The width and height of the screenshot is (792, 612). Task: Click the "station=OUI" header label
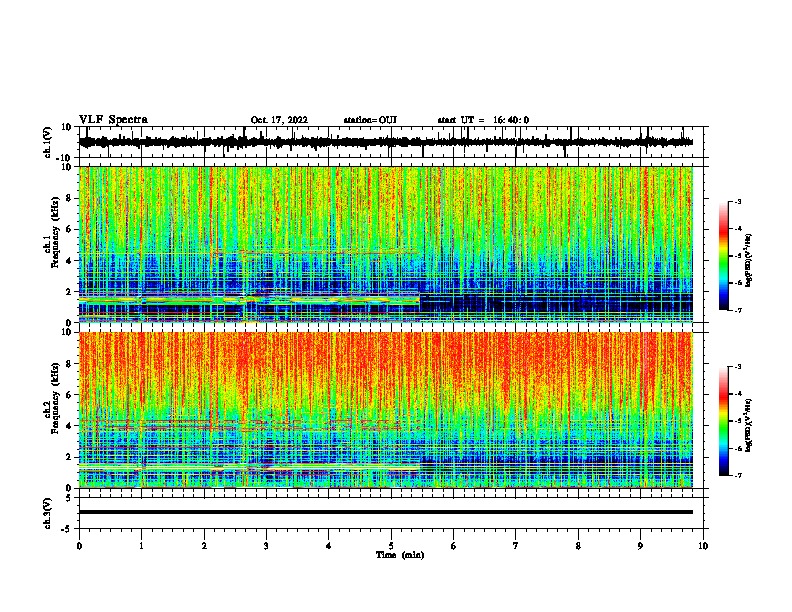(x=370, y=120)
